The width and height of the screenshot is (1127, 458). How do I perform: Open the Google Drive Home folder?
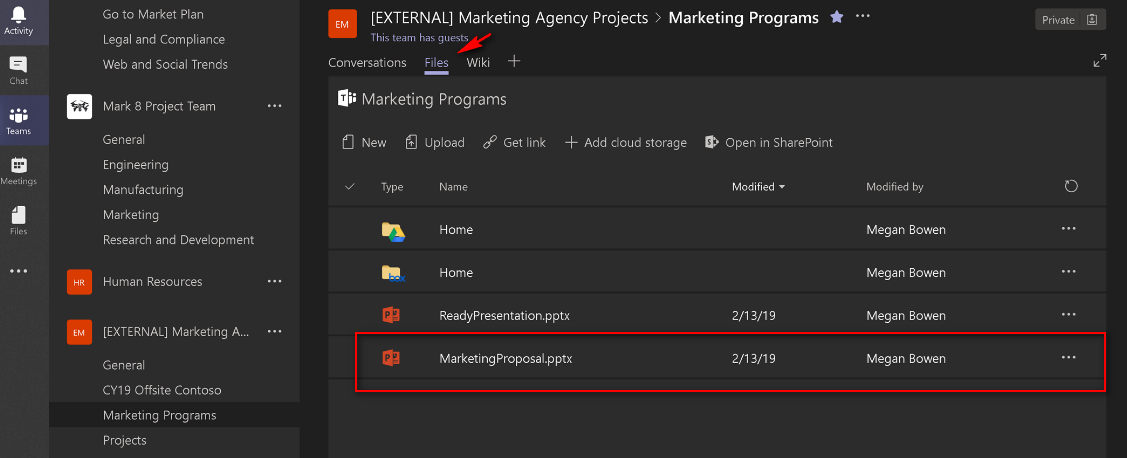(456, 229)
